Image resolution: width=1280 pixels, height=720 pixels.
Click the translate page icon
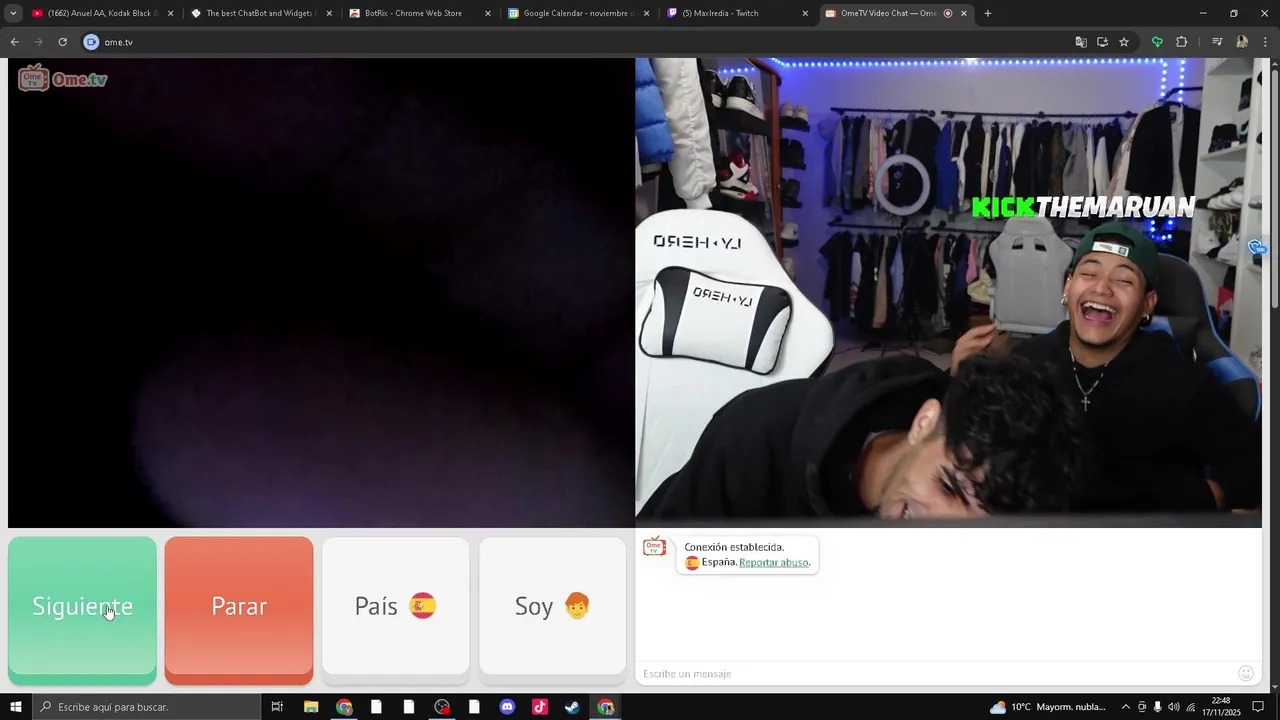coord(1081,42)
